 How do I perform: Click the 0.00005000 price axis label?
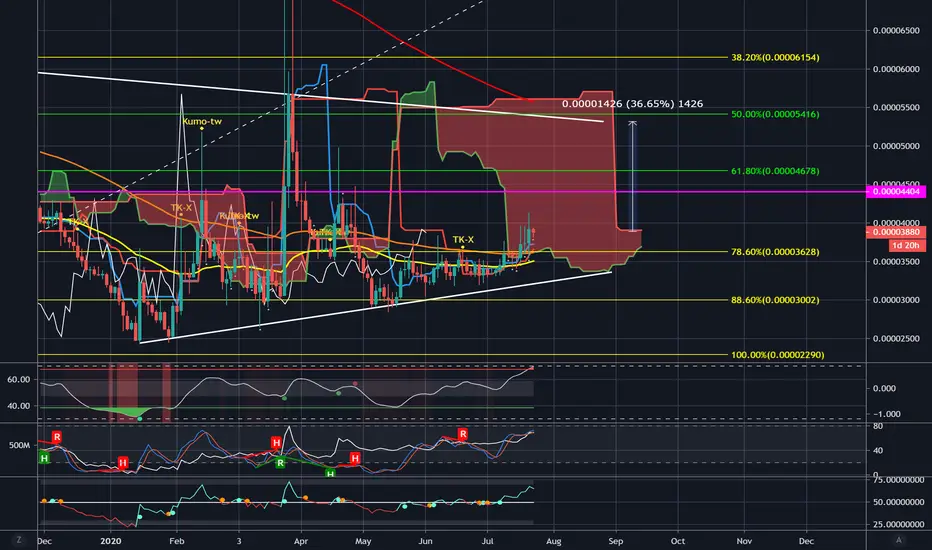coord(896,146)
